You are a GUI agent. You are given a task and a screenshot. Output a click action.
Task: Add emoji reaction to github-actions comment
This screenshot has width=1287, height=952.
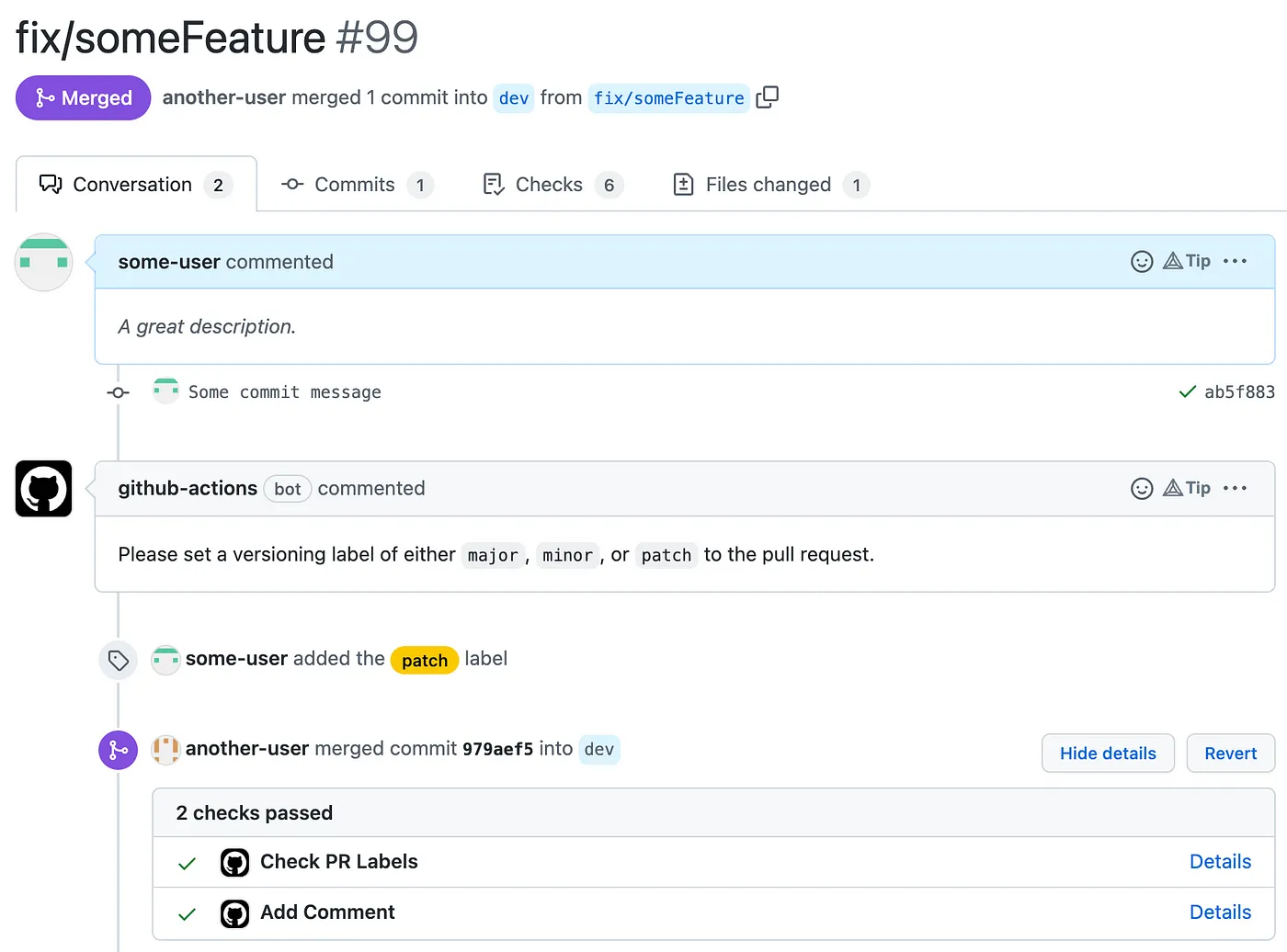1141,489
